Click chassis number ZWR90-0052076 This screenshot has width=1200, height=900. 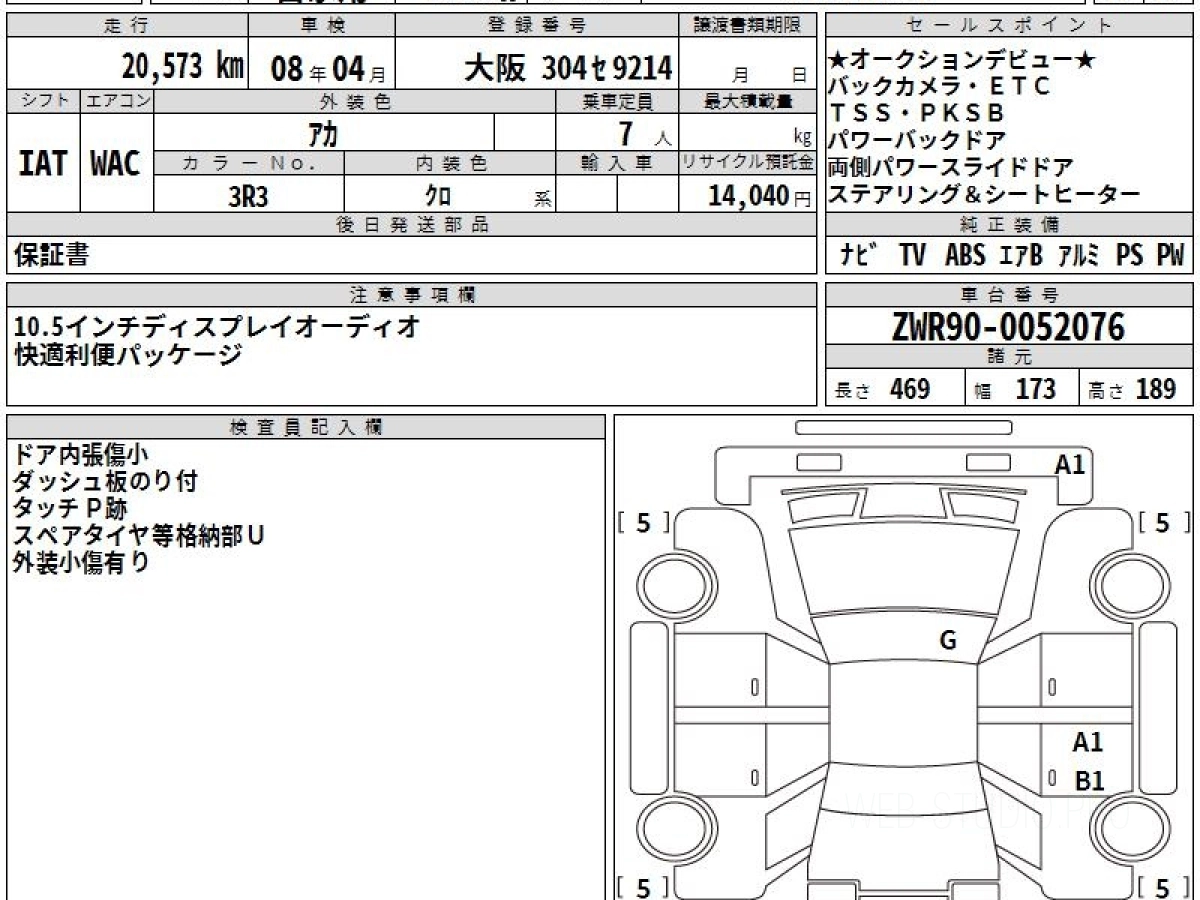[x=1008, y=326]
